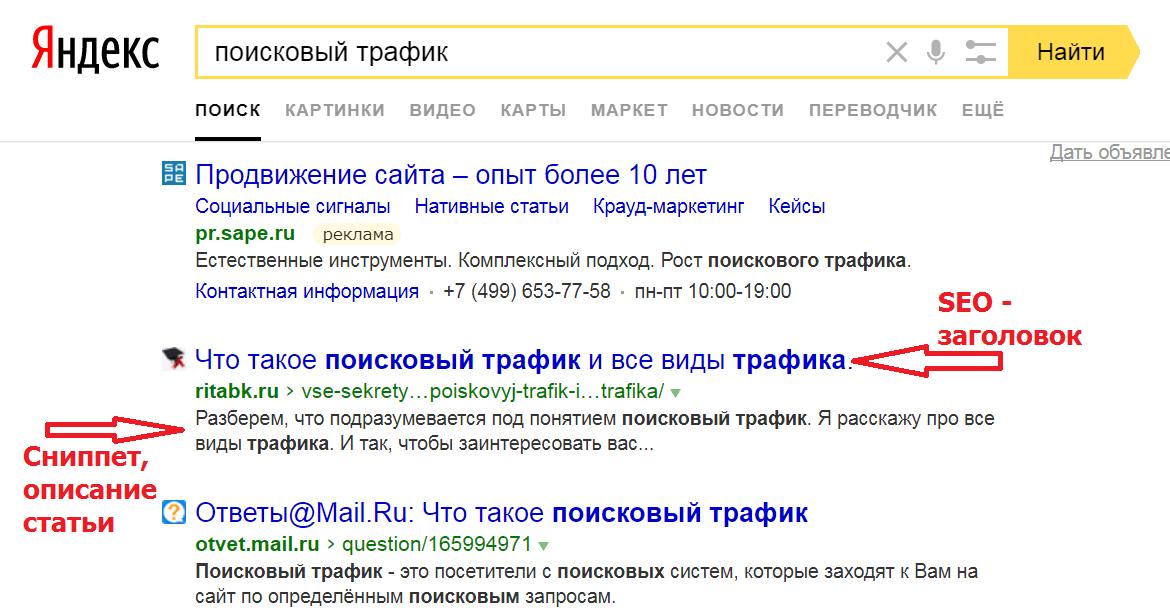
Task: Click ad description Естественные инструменты. Комплексный подход
Action: pos(553,260)
